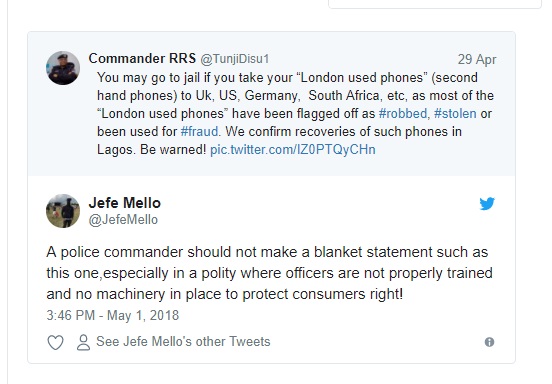Viewport: 552px width, 384px height.
Task: Click the person icon beside other Tweets
Action: click(83, 342)
